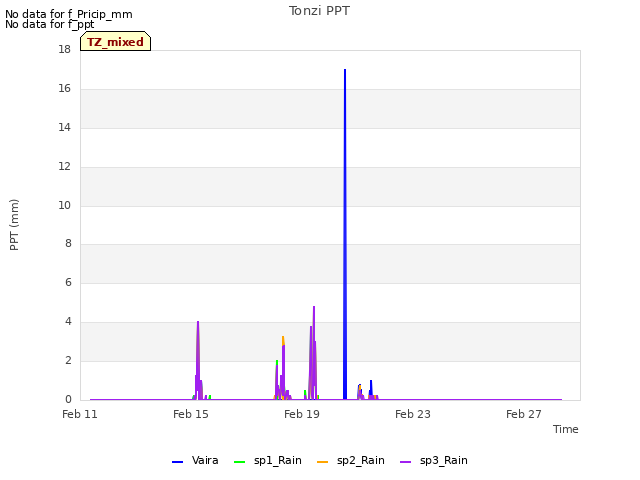Click the 10 y-axis tick label
This screenshot has width=640, height=480.
[64, 205]
